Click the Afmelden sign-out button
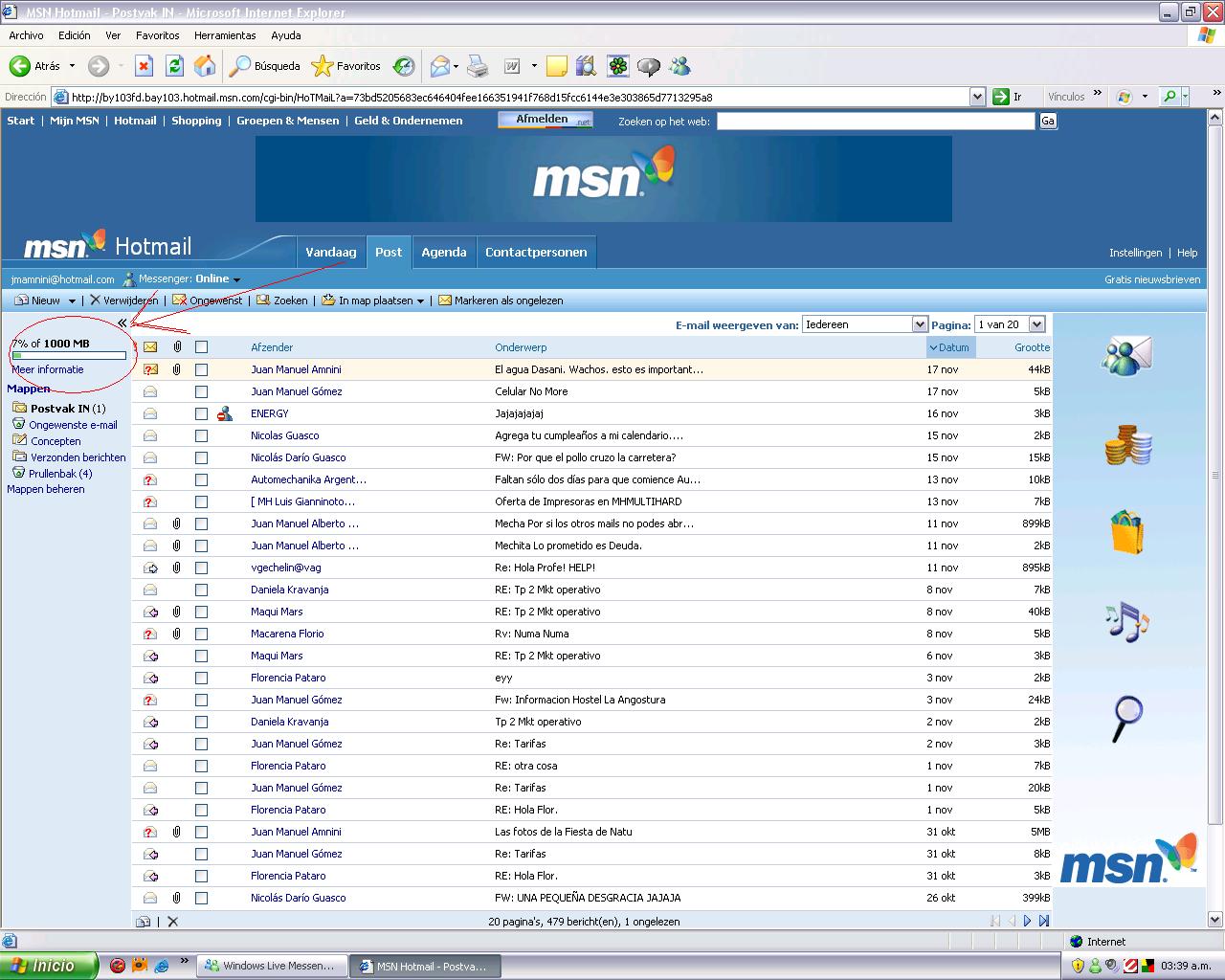 tap(546, 121)
